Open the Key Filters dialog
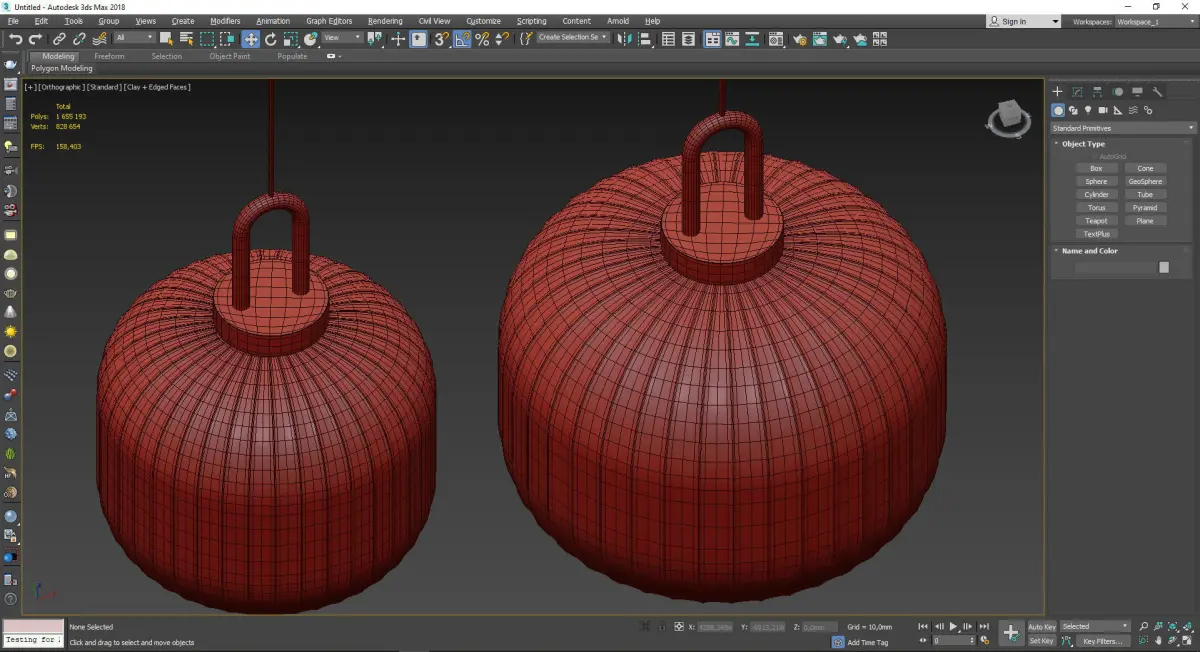Image resolution: width=1200 pixels, height=652 pixels. pos(1101,641)
